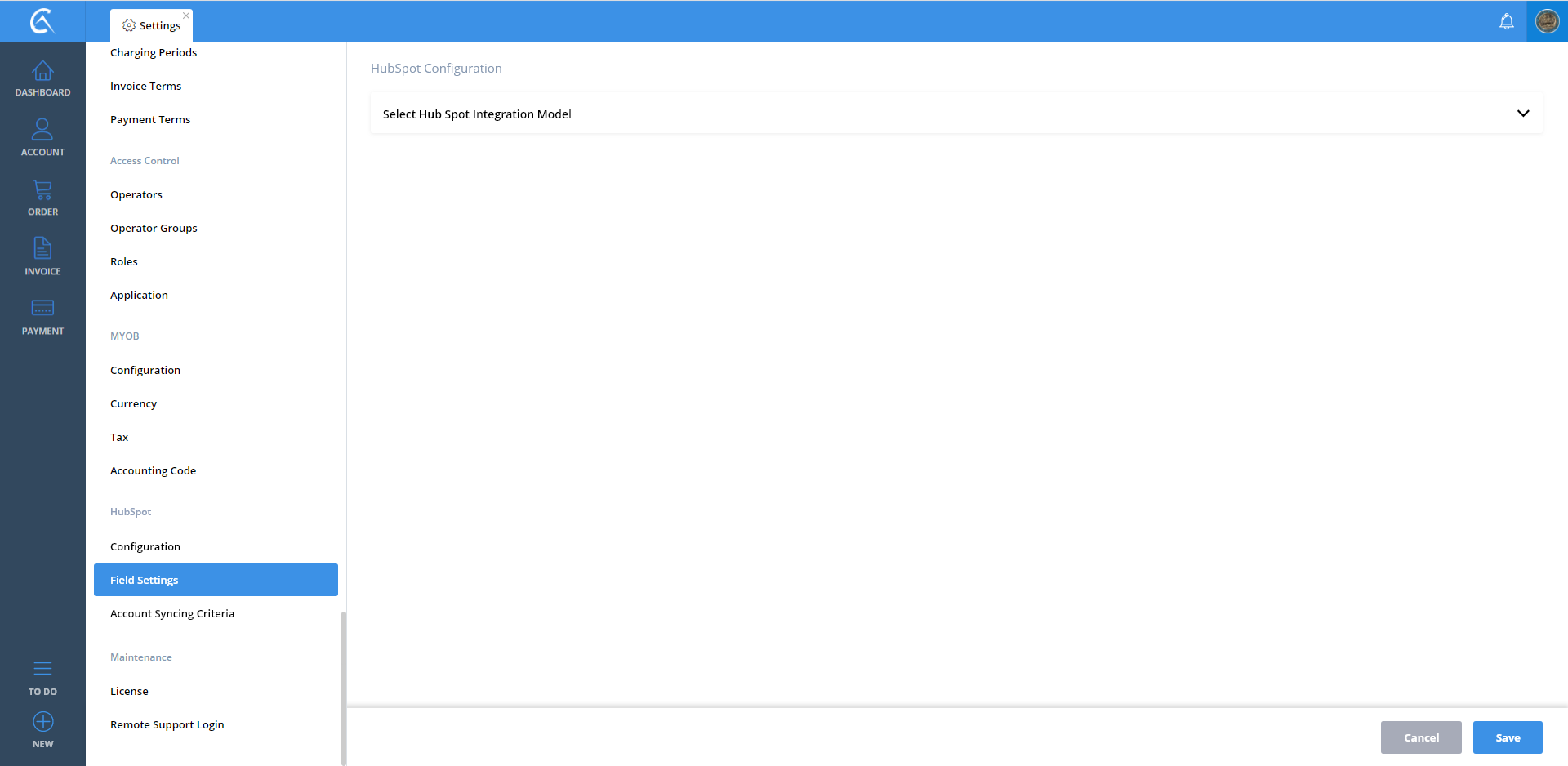Open the Dashboard home icon
The width and height of the screenshot is (1568, 766).
coord(42,73)
